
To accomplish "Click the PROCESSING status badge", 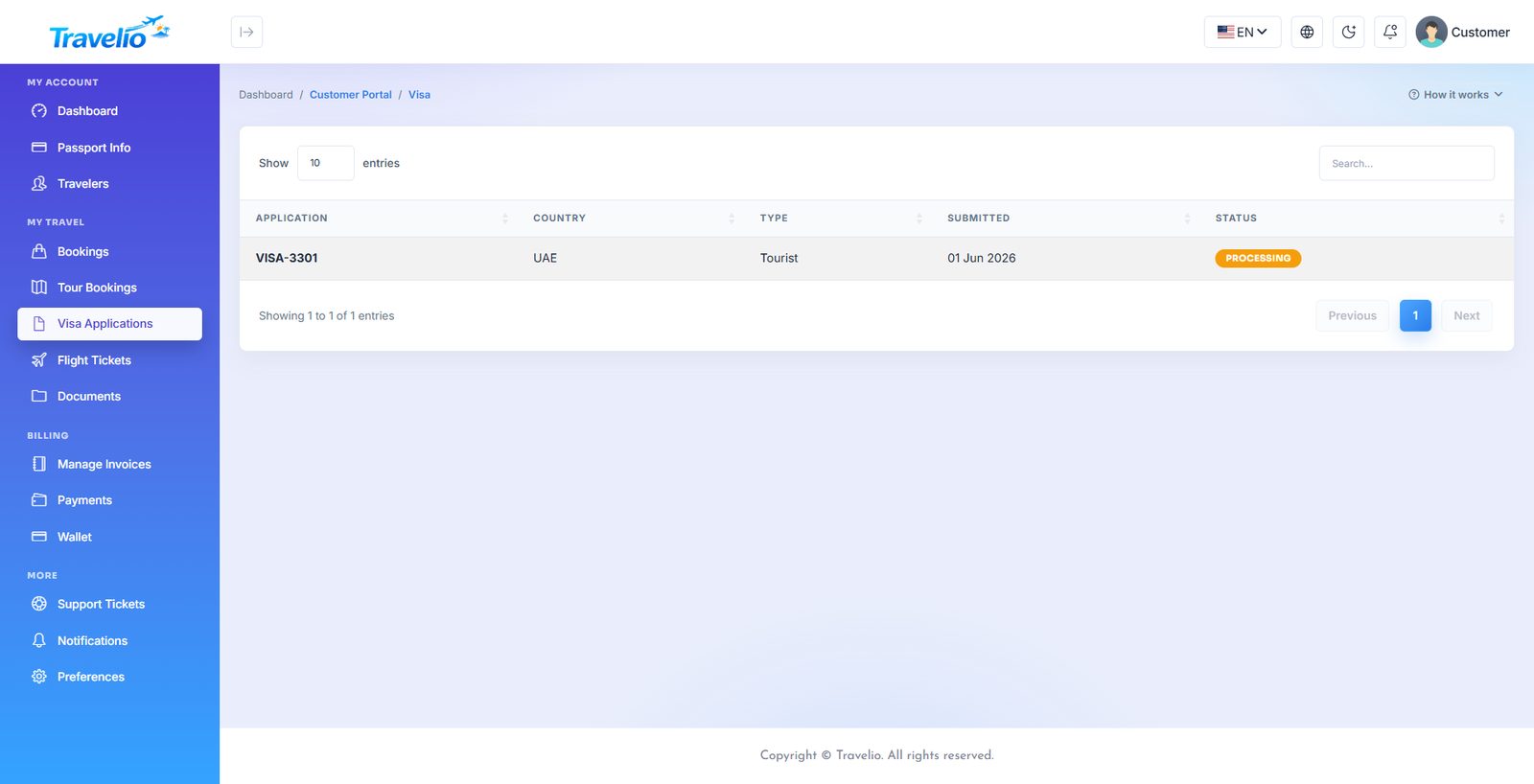I will click(1258, 258).
